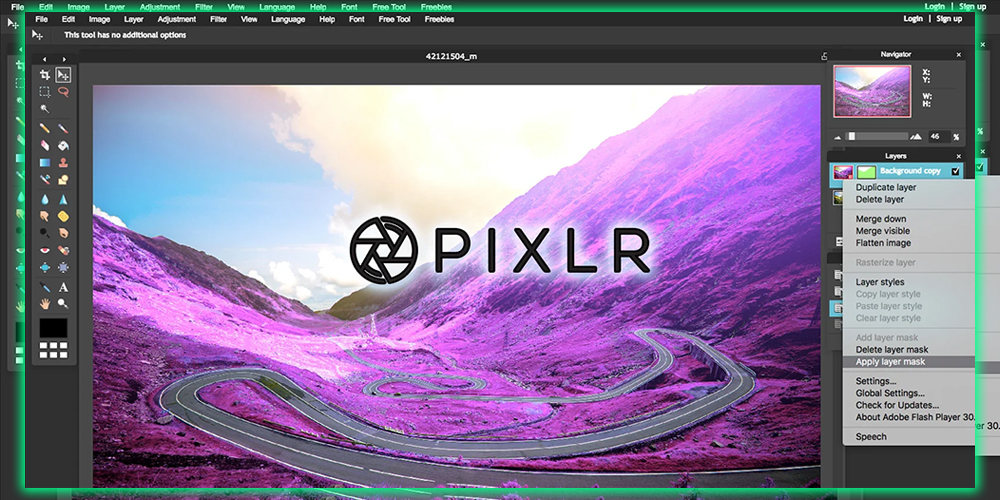Image resolution: width=1000 pixels, height=500 pixels.
Task: Select the Hand pan tool
Action: (45, 303)
